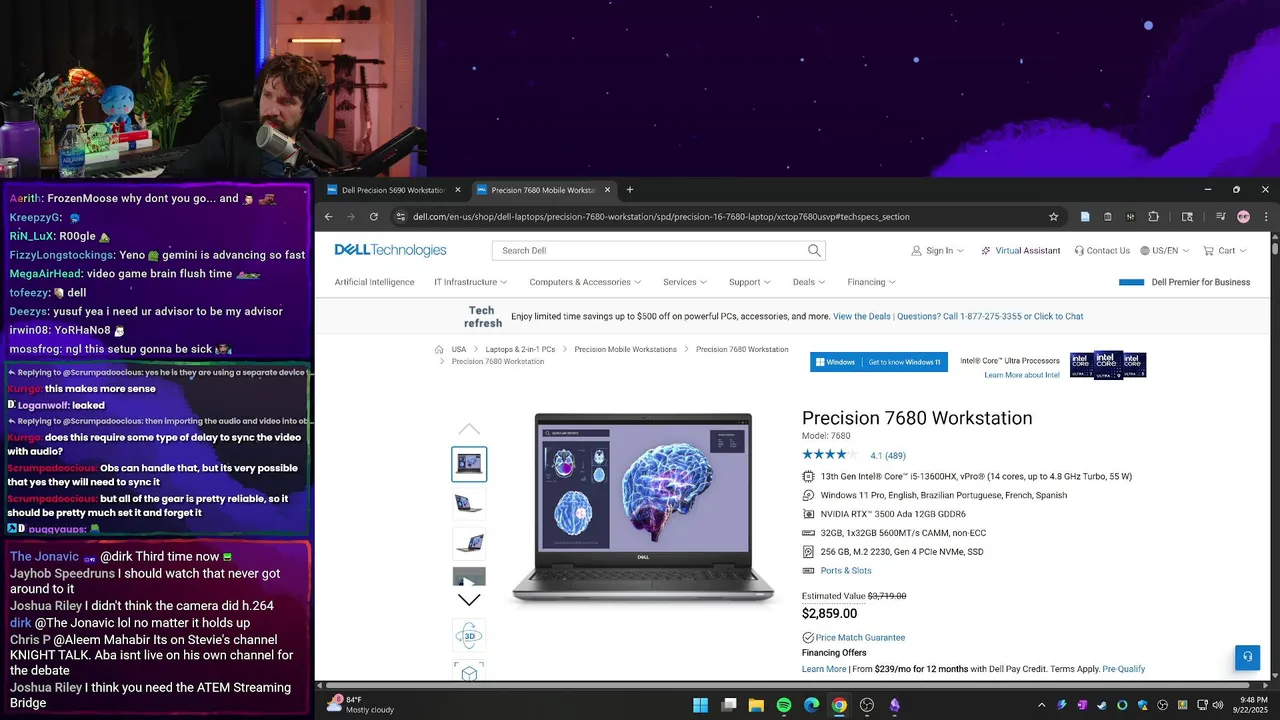Open the 3D view of the laptop
This screenshot has height=720, width=1280.
[x=469, y=635]
